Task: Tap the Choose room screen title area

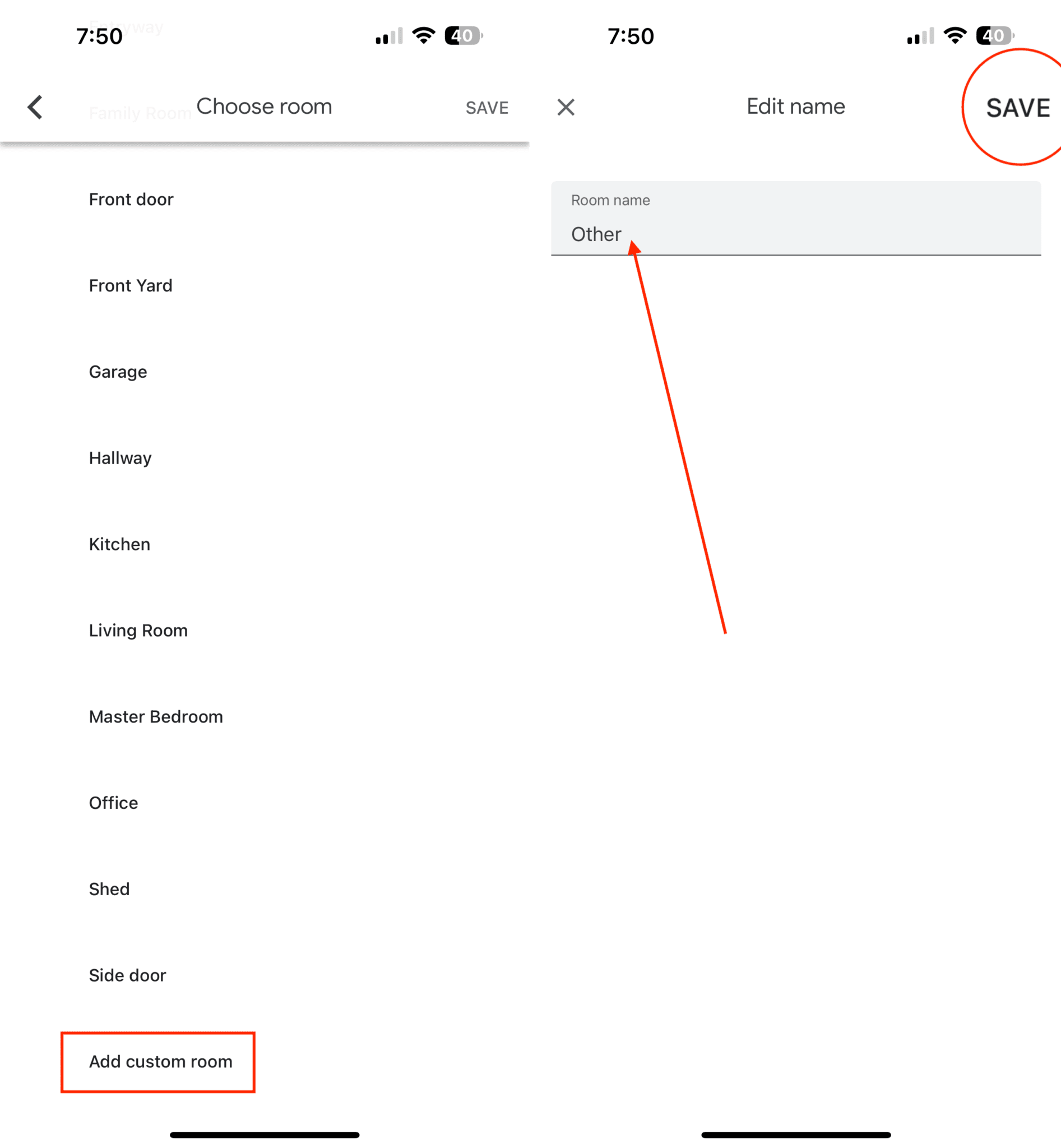Action: point(264,107)
